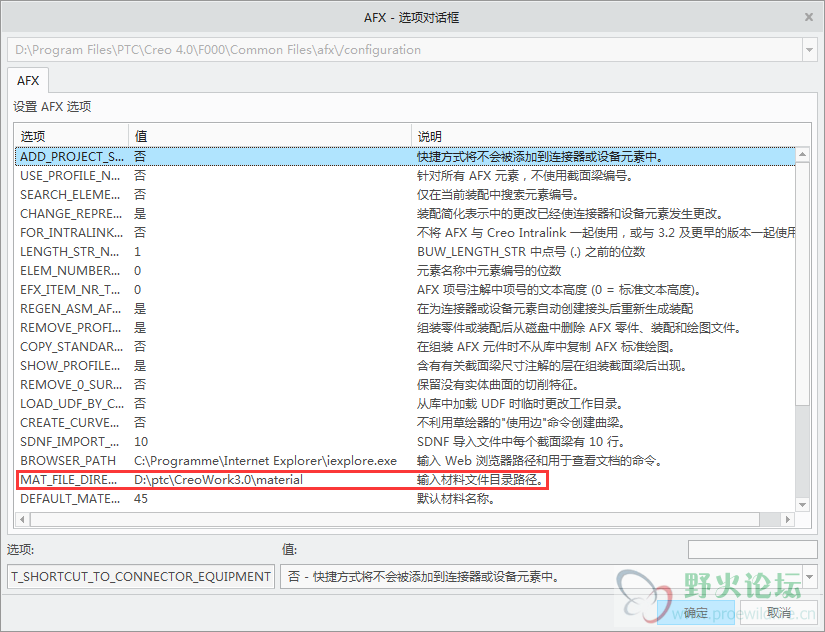This screenshot has height=632, width=825.
Task: Click the D:\ptc\CreoWork3.0\material value
Action: (x=218, y=479)
